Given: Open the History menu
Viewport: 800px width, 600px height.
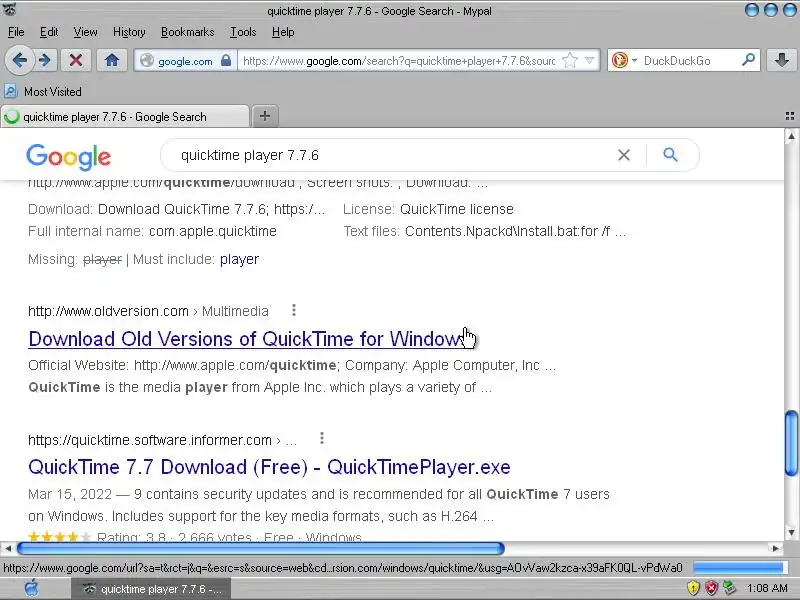Looking at the screenshot, I should click(x=129, y=32).
